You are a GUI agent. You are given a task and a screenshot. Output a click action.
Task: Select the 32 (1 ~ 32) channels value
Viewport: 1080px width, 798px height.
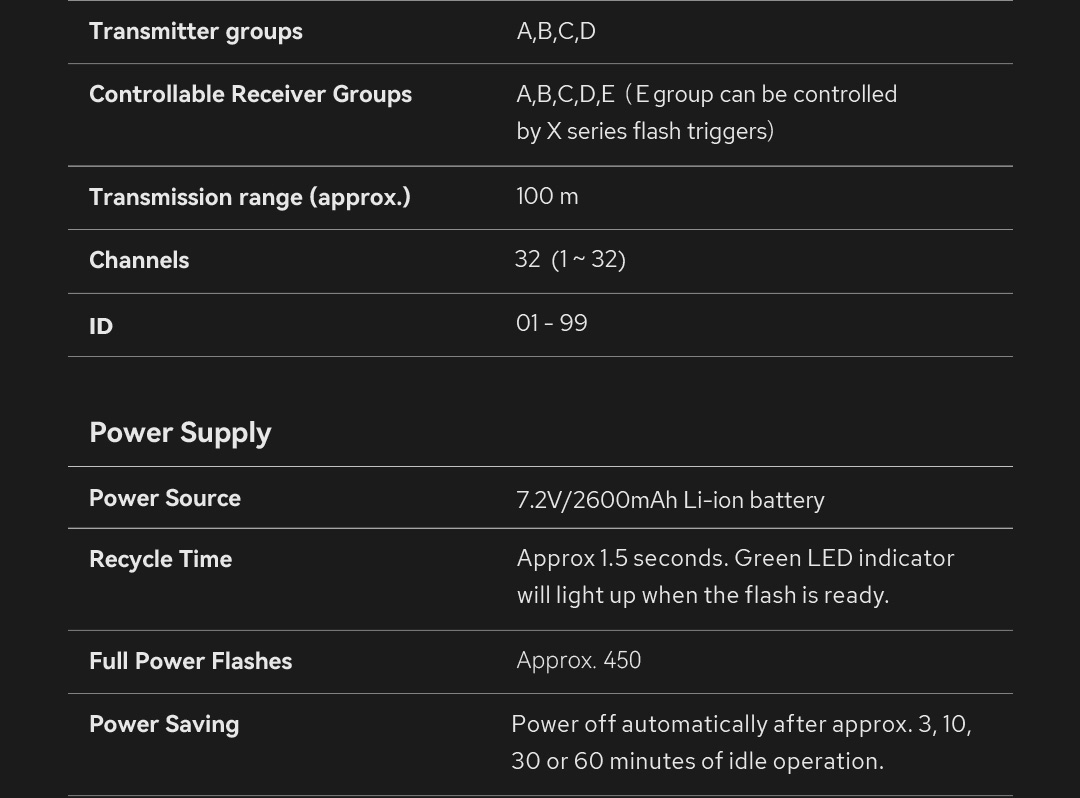[x=570, y=259]
